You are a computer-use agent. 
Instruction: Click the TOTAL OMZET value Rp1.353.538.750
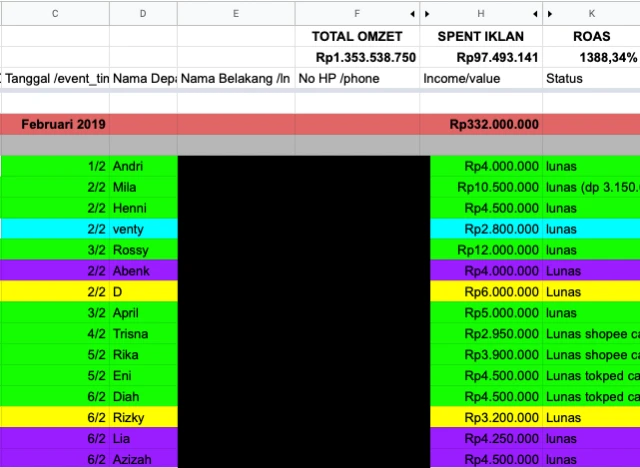[x=365, y=58]
